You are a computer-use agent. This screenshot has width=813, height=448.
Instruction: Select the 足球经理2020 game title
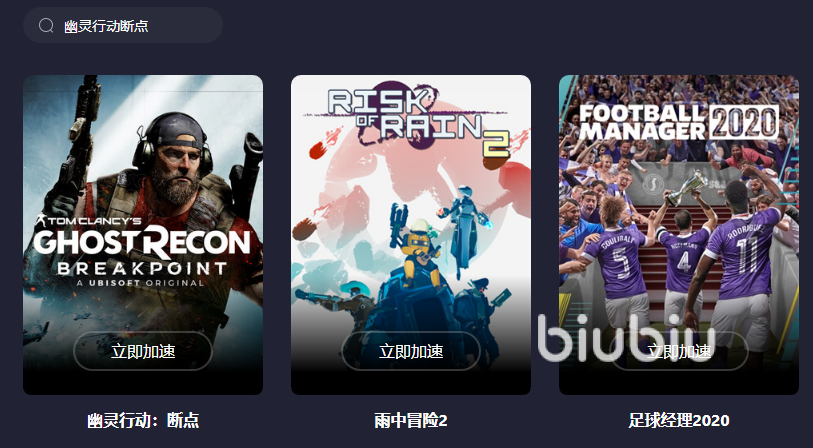coord(679,421)
